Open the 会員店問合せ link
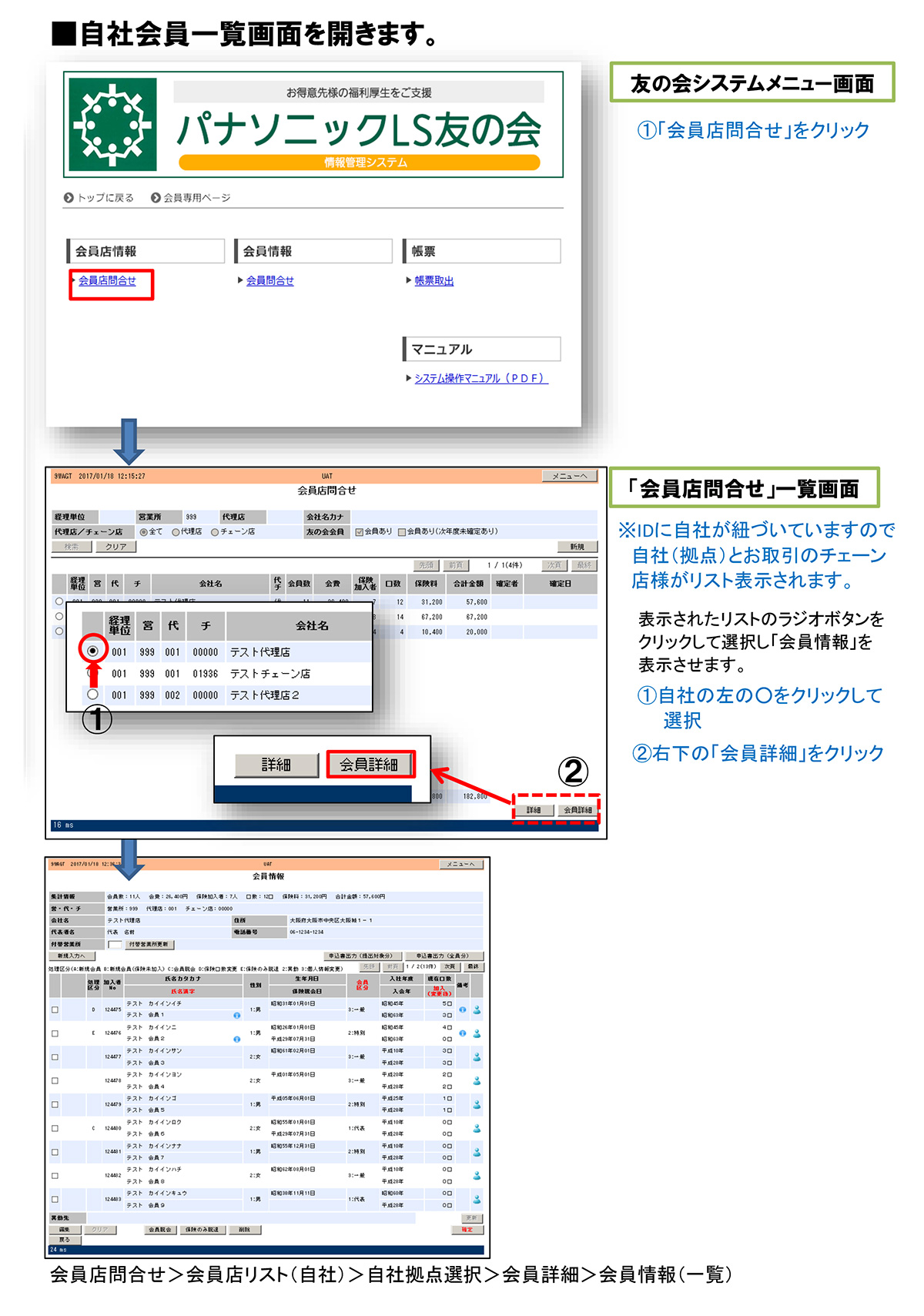Viewport: 924px width, 1316px height. click(x=107, y=281)
